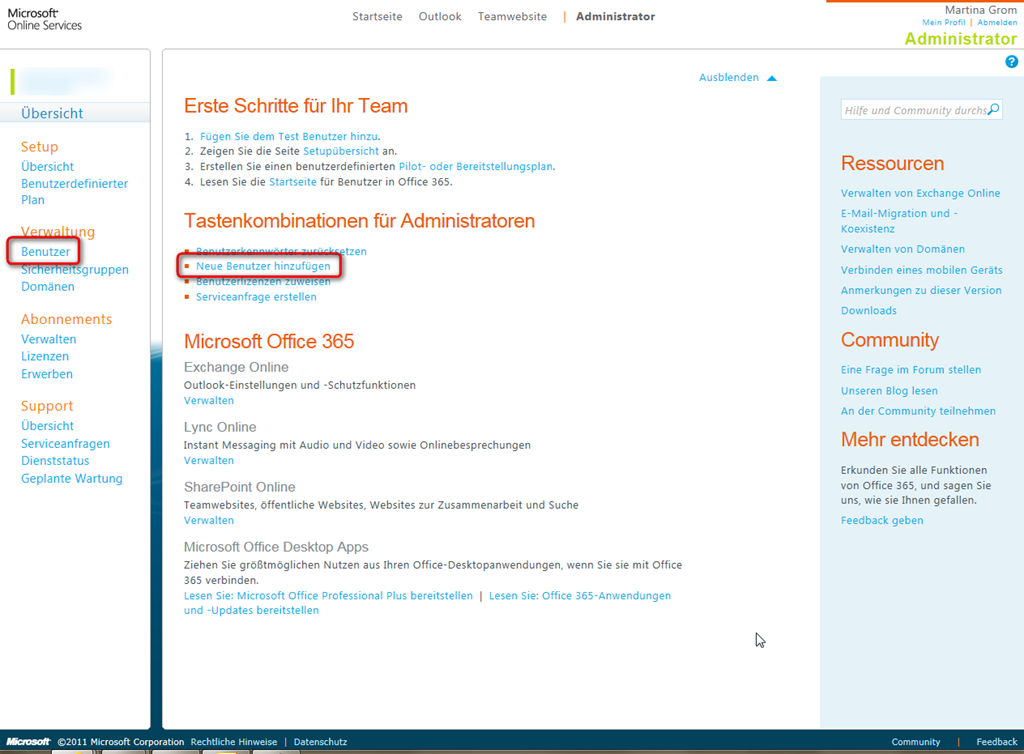Open Mein Profil link

[944, 23]
